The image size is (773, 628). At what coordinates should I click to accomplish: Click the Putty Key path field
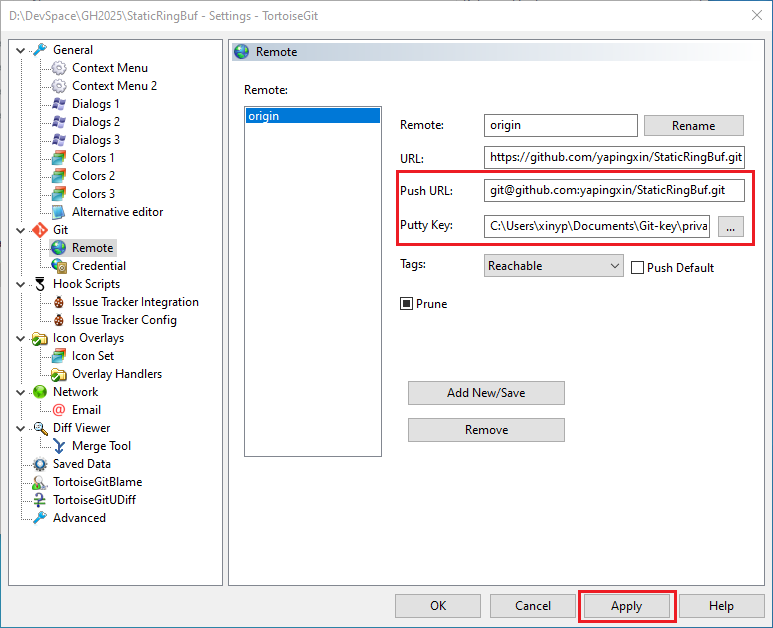(597, 226)
